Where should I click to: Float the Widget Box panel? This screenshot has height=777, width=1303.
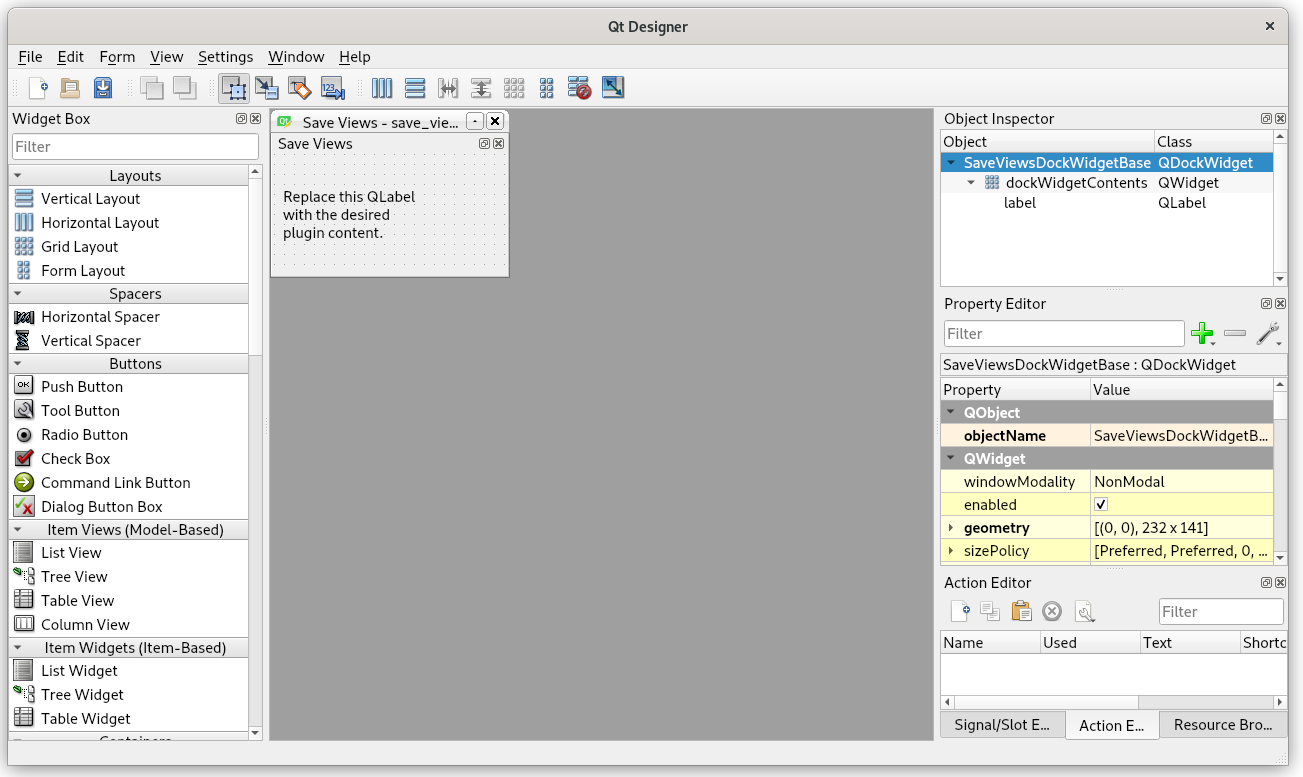tap(241, 118)
